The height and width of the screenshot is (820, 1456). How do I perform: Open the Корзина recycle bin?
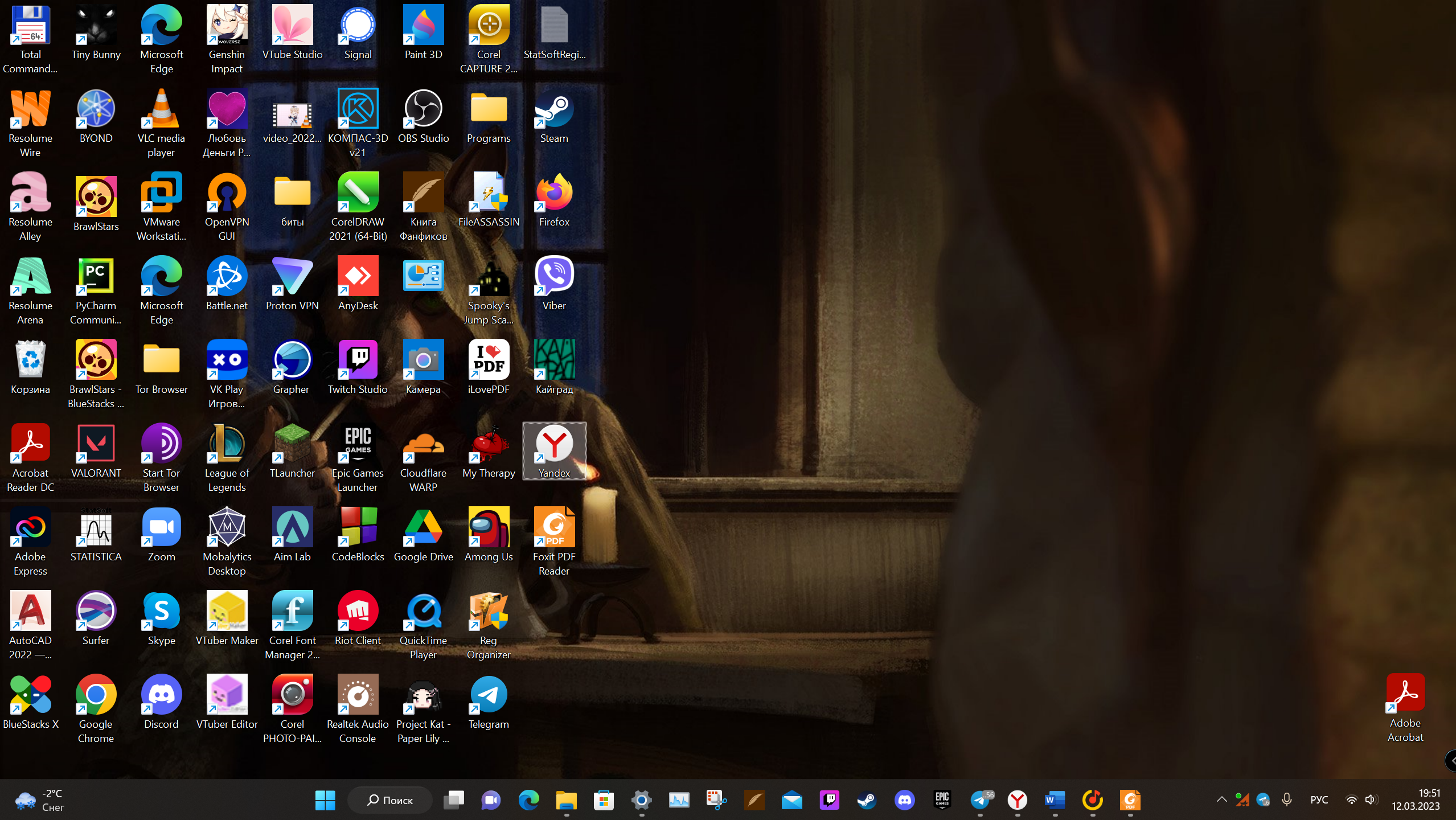30,367
